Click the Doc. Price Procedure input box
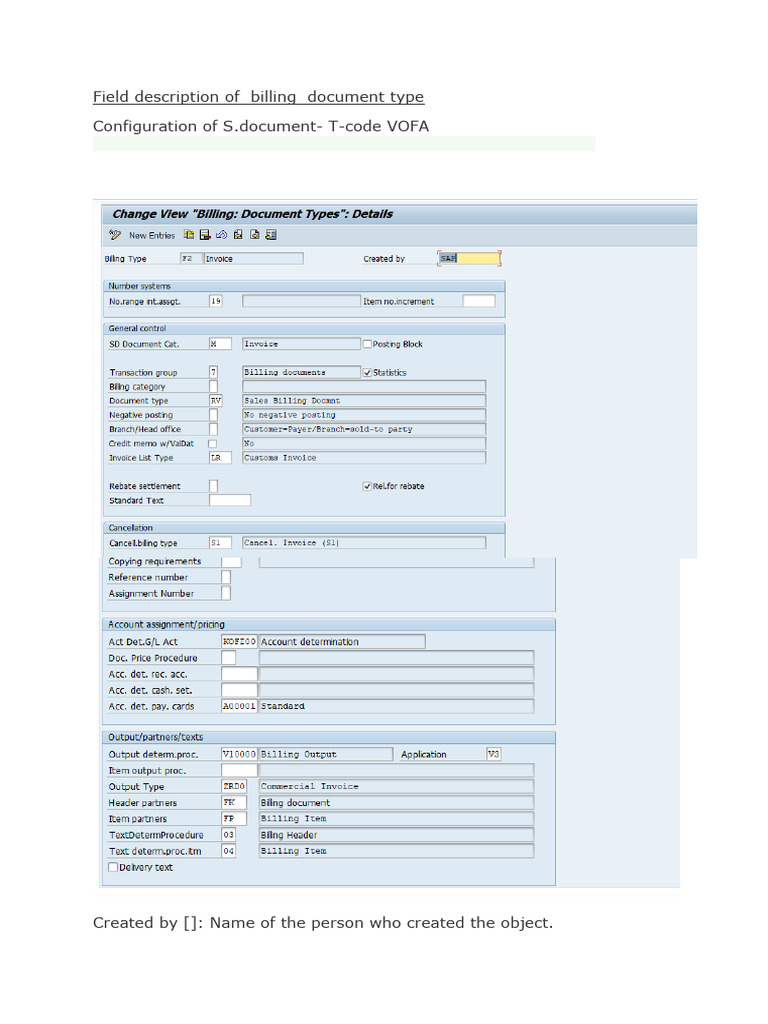 pos(229,658)
